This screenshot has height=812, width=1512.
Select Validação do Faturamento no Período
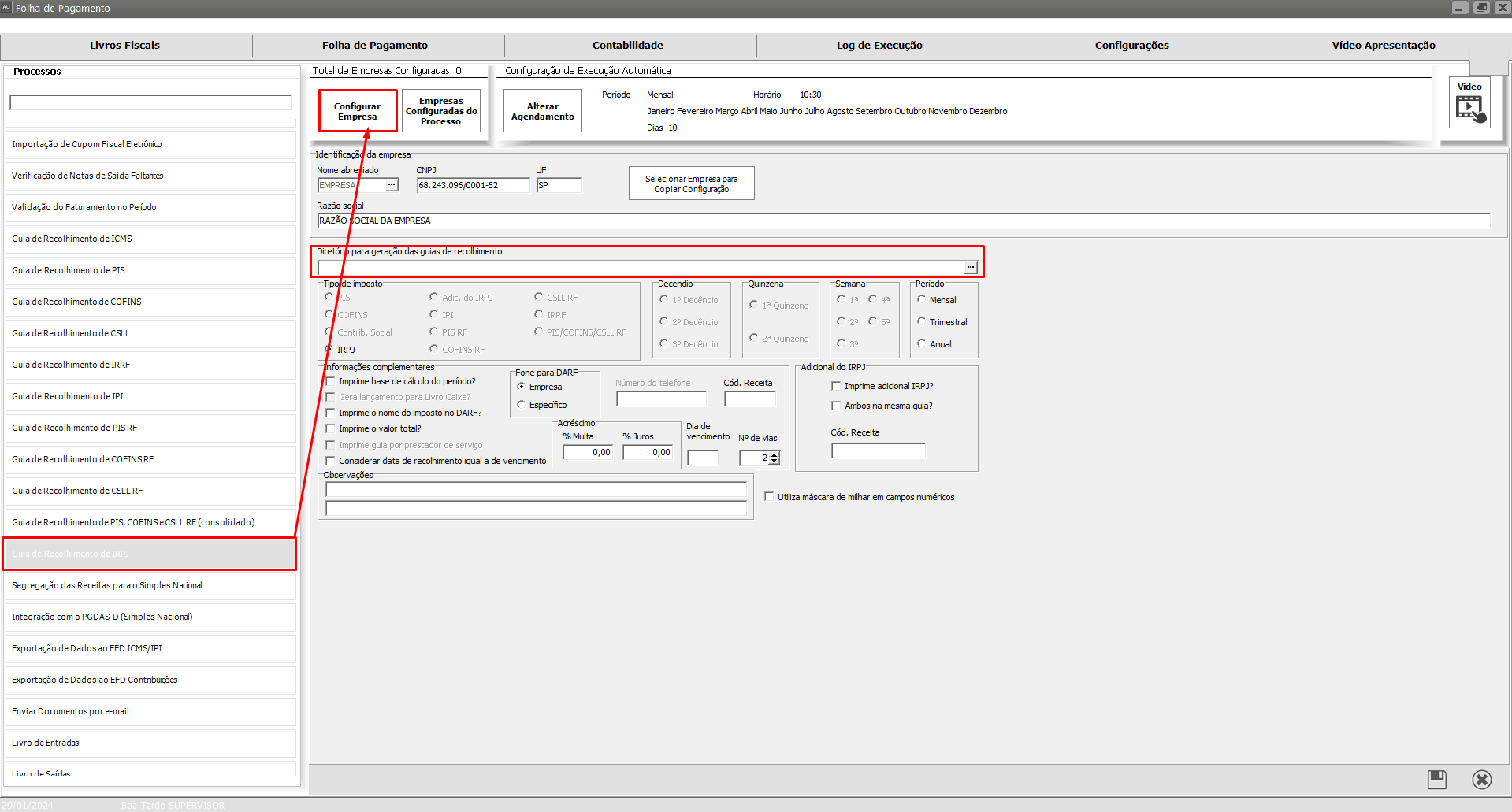(150, 207)
